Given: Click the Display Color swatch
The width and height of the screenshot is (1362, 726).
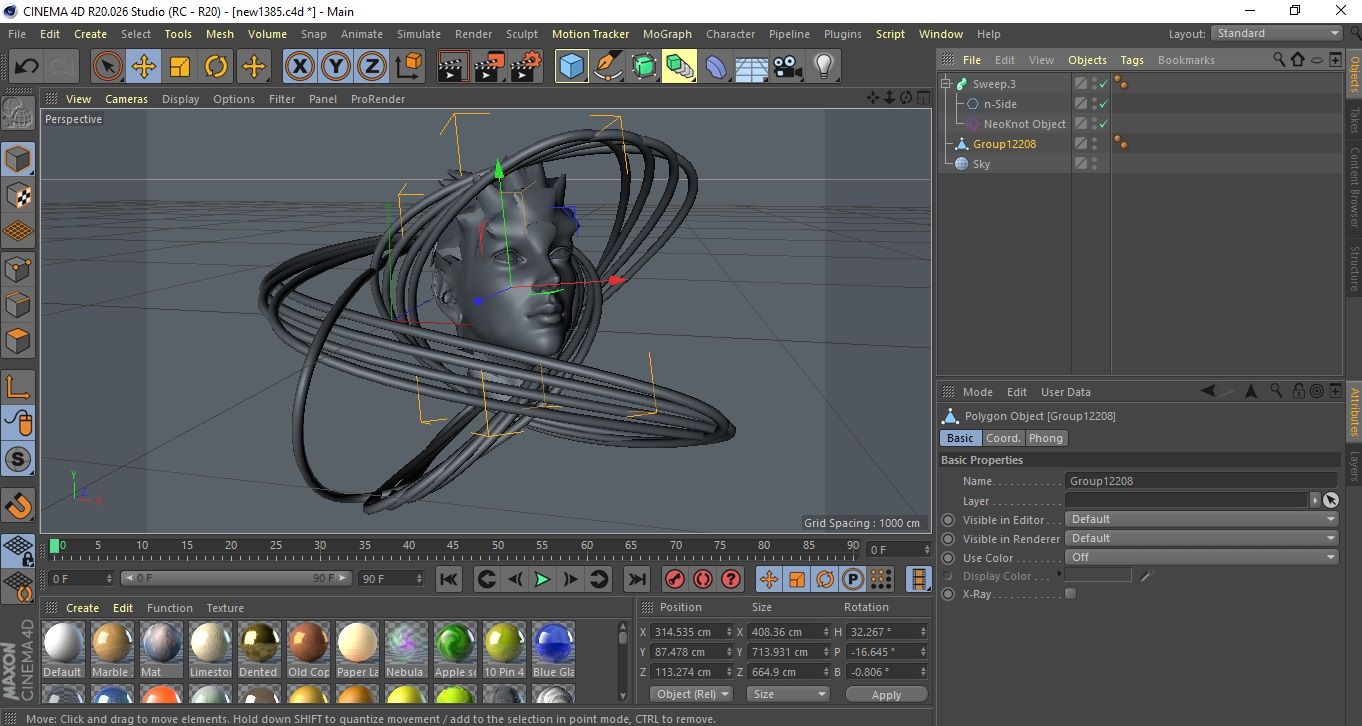Looking at the screenshot, I should tap(1098, 576).
